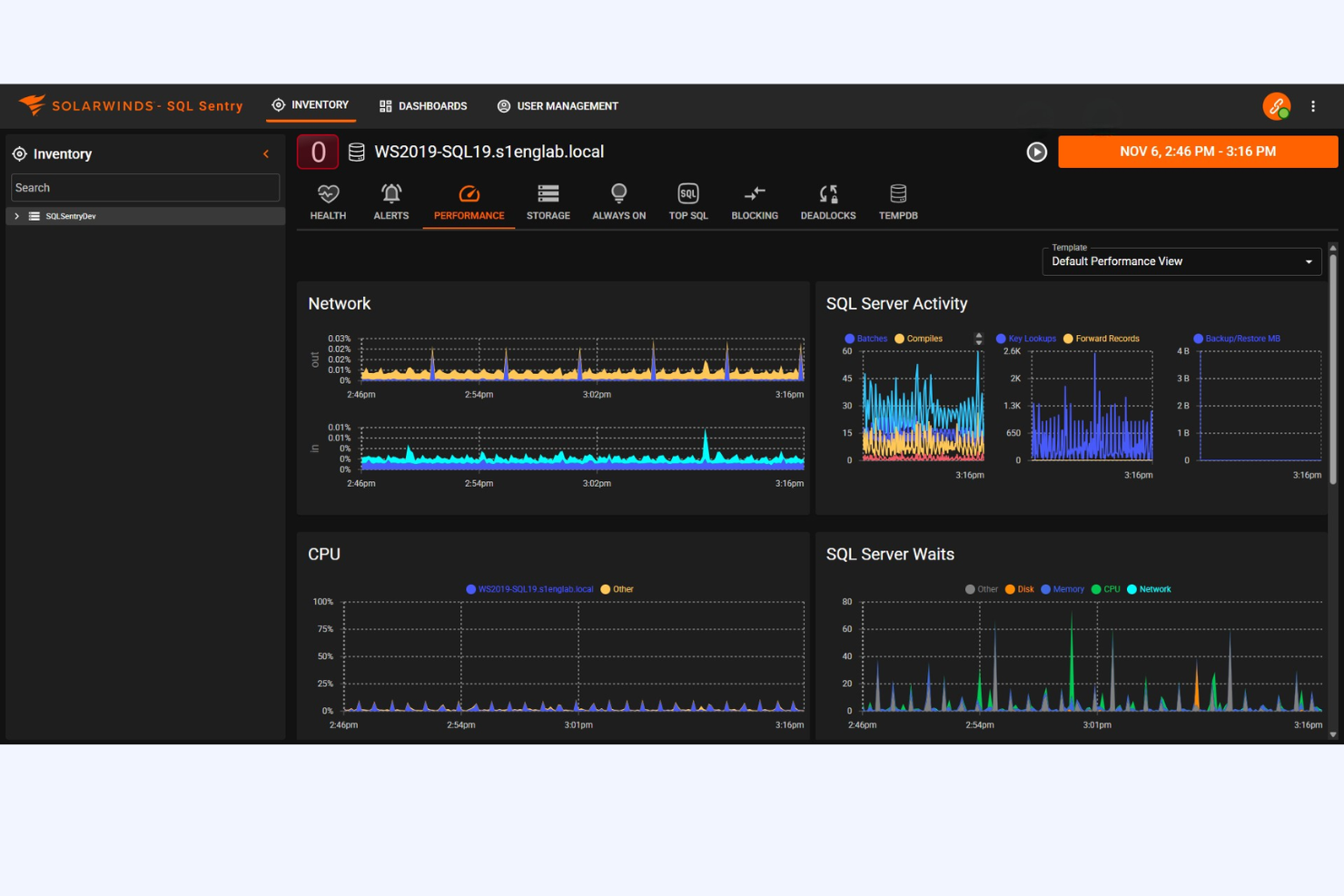This screenshot has width=1344, height=896.
Task: Click the WS2019-SQL19 server name
Action: click(489, 152)
